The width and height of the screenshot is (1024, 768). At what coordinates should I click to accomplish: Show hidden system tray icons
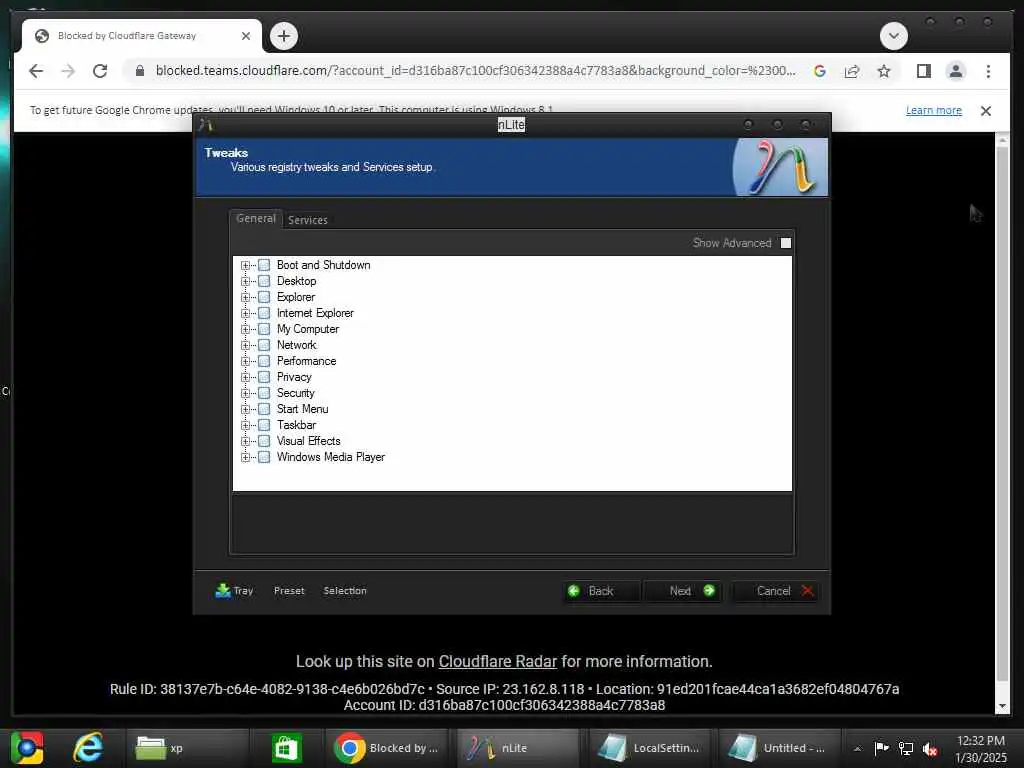(857, 748)
